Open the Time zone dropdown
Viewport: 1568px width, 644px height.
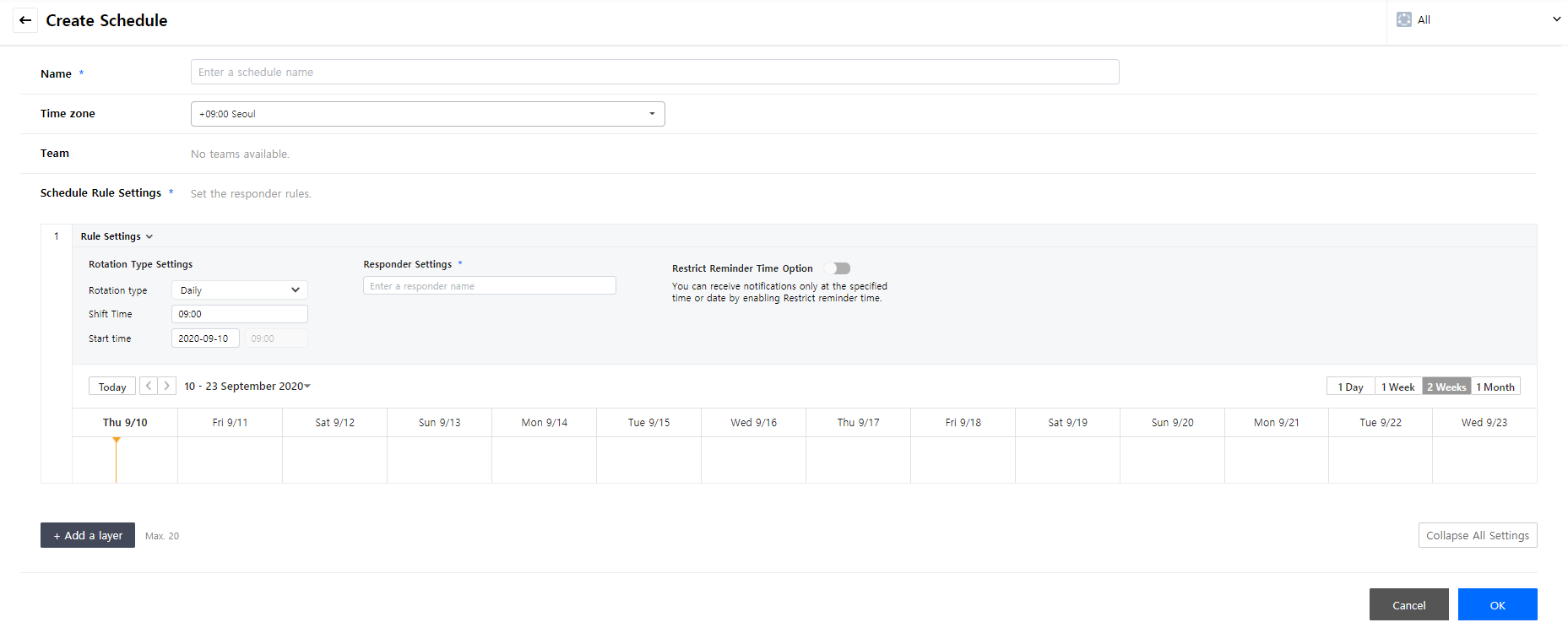[427, 114]
